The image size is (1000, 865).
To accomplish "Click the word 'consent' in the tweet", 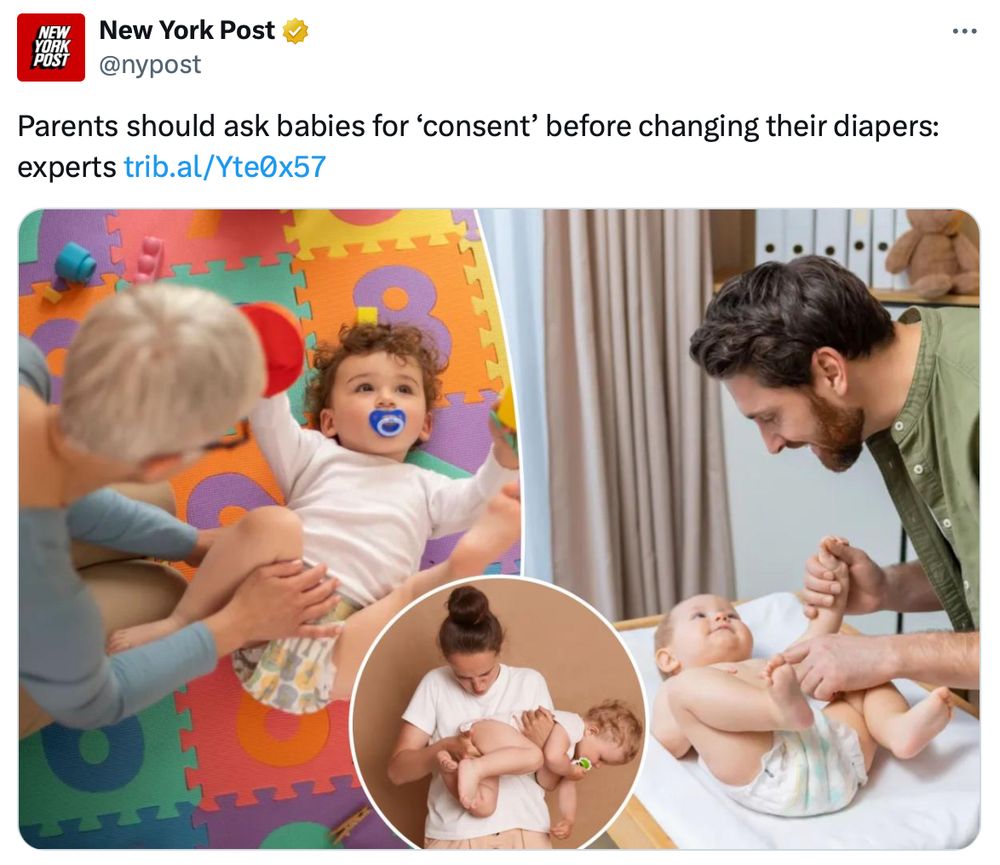I will pyautogui.click(x=478, y=126).
